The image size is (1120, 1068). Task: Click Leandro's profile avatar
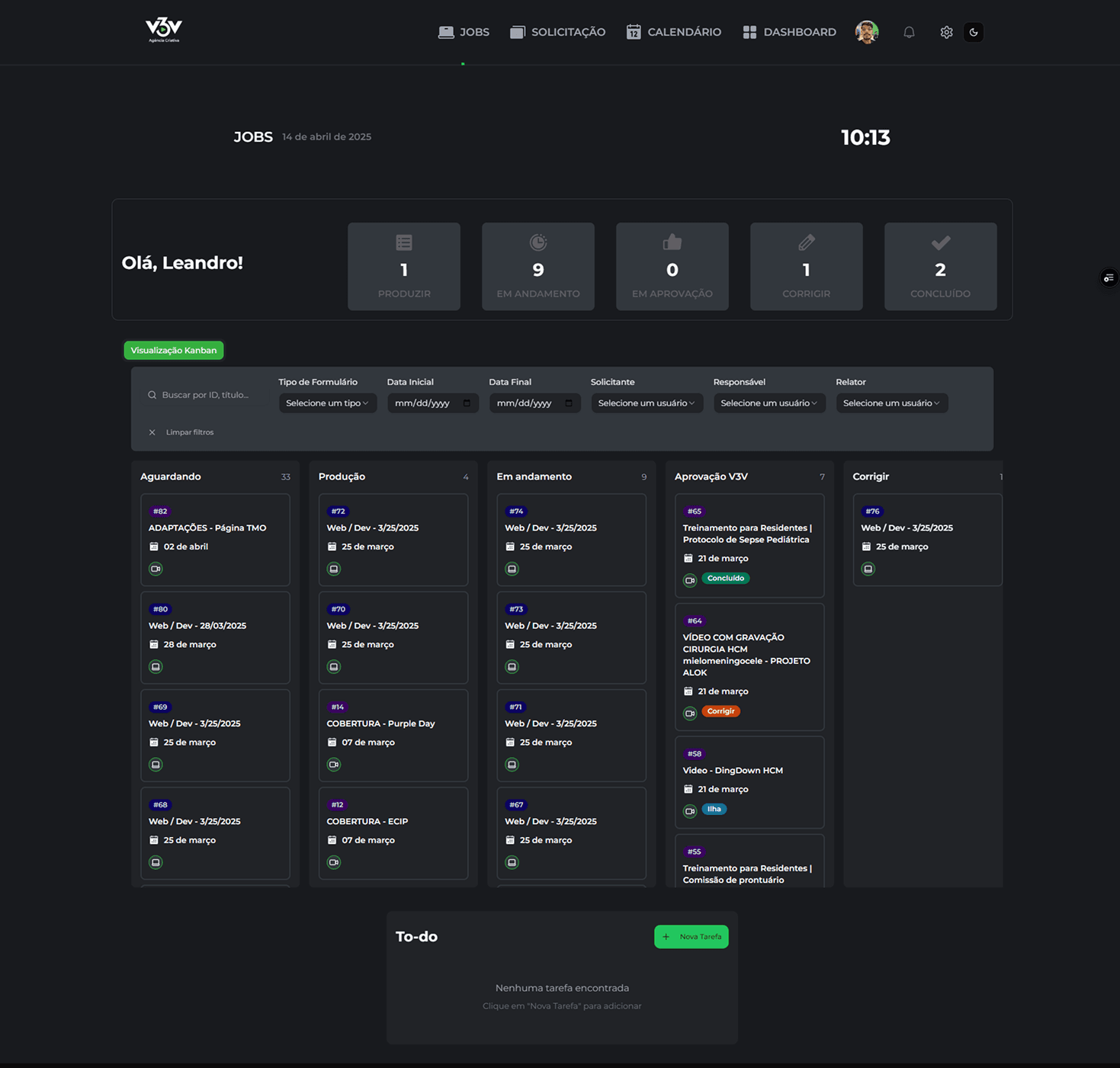click(x=866, y=32)
